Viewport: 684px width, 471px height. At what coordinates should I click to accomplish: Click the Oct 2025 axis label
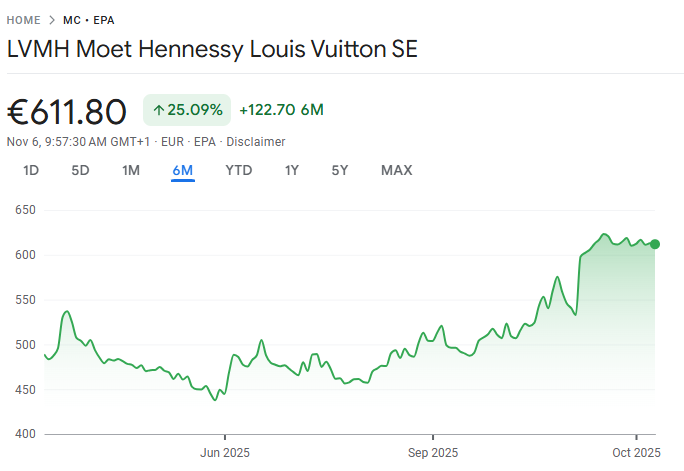636,453
